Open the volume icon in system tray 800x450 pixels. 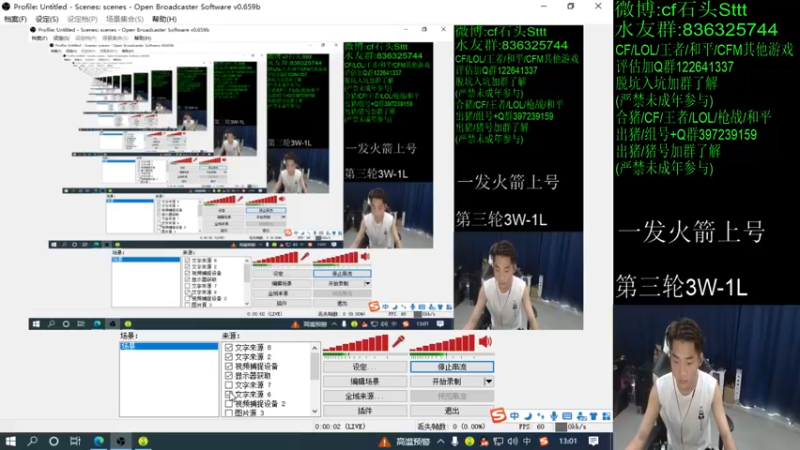click(513, 441)
